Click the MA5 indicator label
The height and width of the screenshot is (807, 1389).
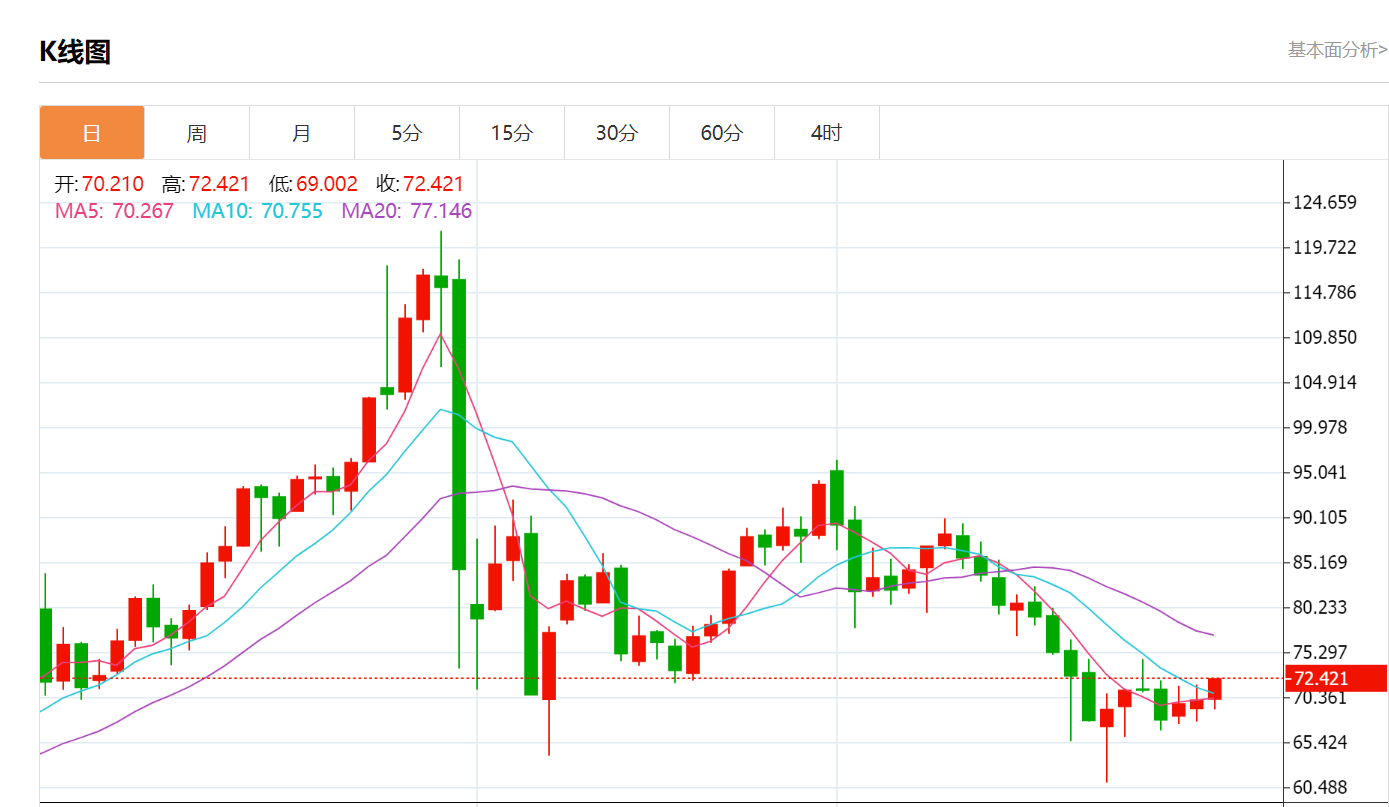[114, 211]
